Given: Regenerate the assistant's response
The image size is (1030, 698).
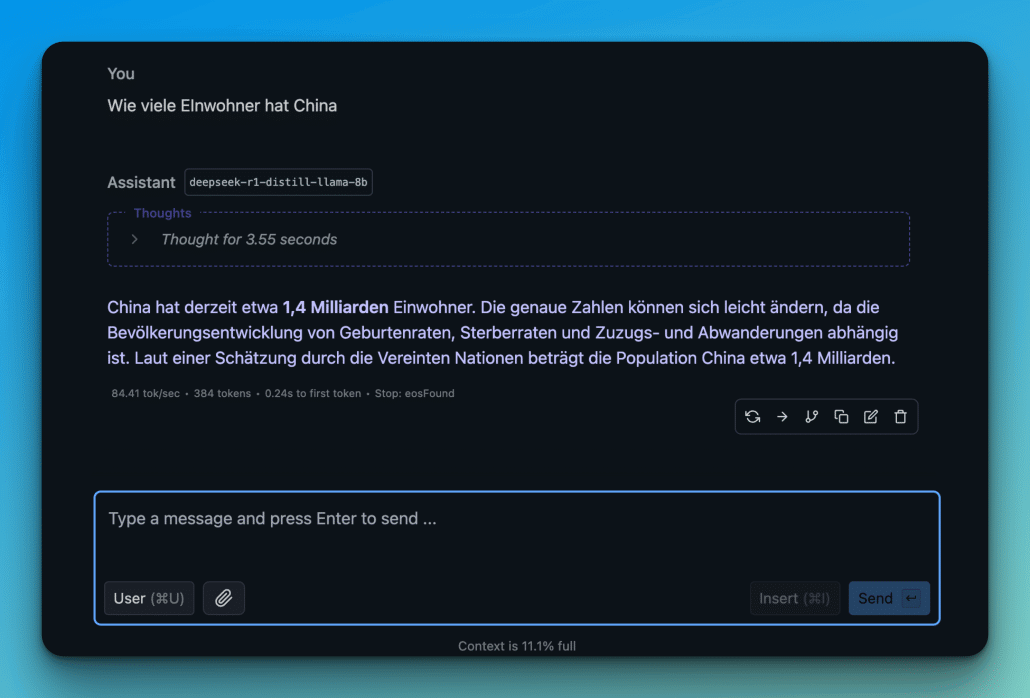Looking at the screenshot, I should coord(752,416).
